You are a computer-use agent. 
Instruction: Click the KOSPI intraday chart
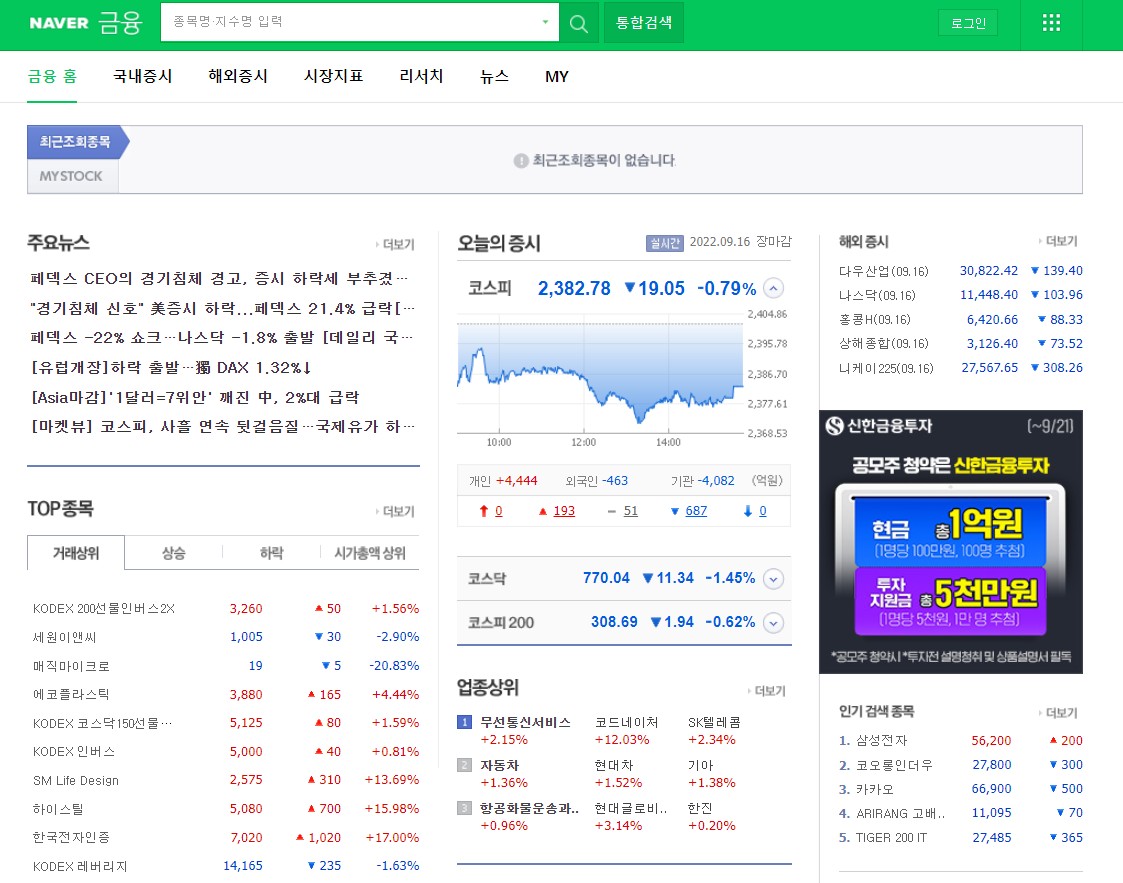pyautogui.click(x=600, y=376)
